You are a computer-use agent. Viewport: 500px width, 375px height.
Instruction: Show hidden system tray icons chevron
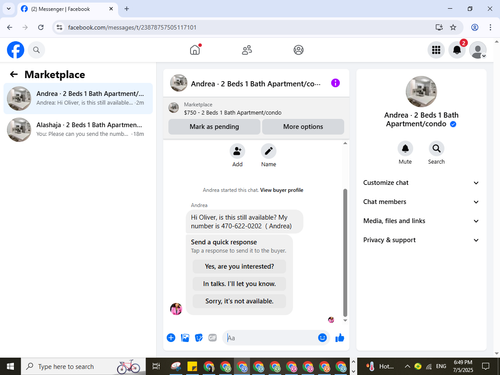[407, 367]
